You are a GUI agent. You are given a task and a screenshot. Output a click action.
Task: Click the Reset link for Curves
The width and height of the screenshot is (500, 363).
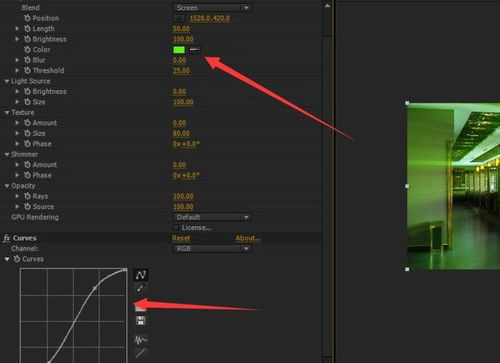click(181, 238)
